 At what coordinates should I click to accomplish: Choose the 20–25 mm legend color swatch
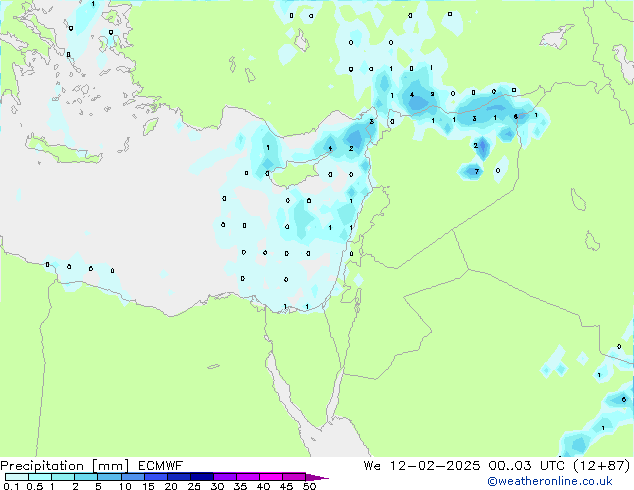179,477
